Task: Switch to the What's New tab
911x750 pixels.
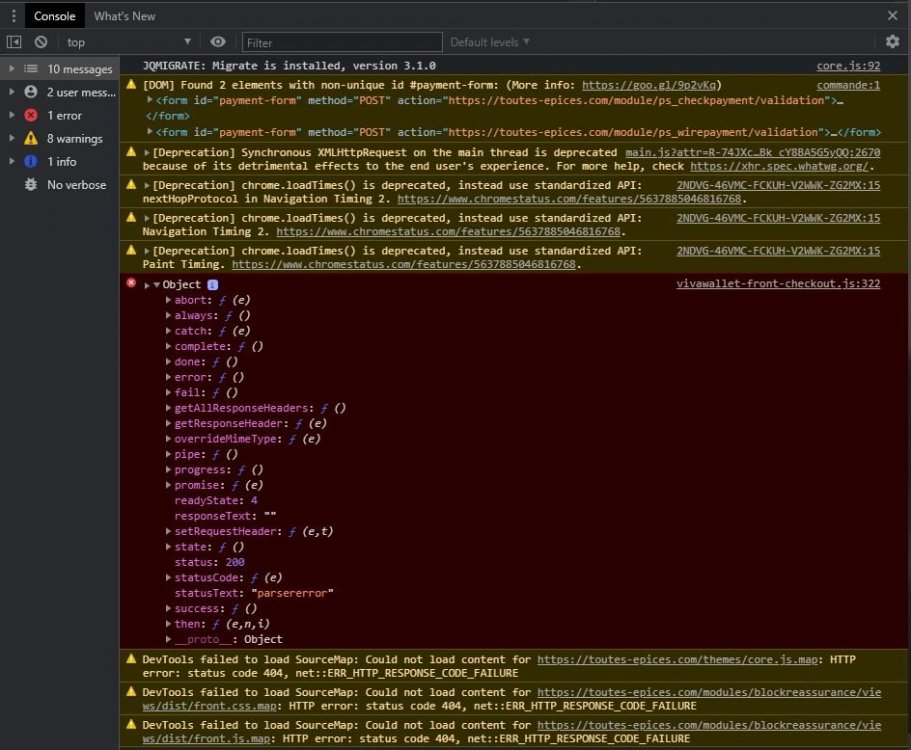Action: [124, 16]
